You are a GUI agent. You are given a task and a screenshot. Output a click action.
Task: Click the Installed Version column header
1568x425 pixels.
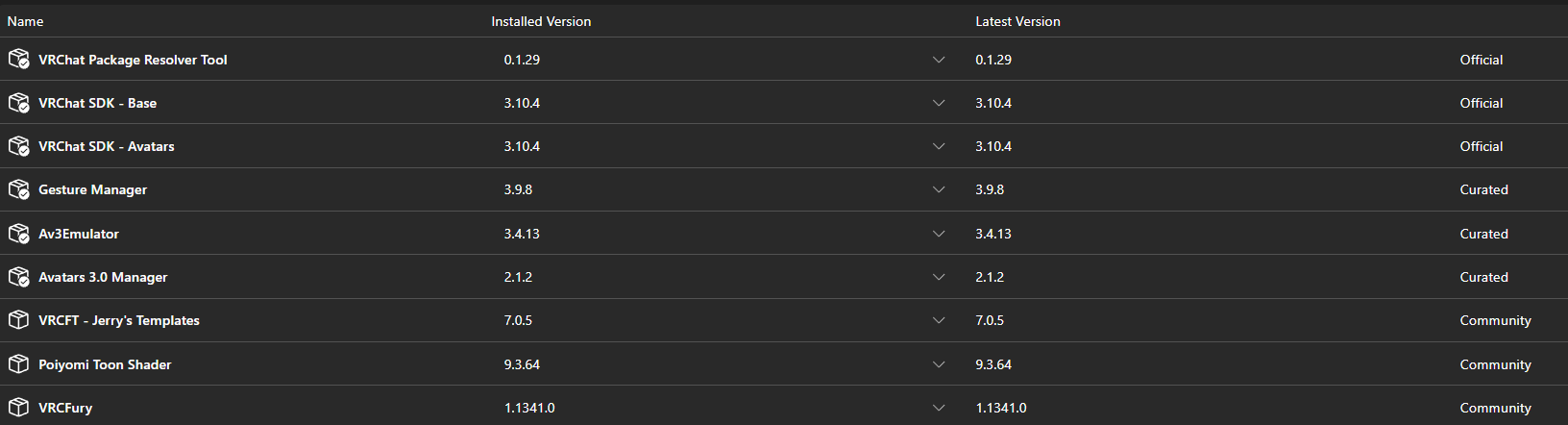pyautogui.click(x=541, y=21)
